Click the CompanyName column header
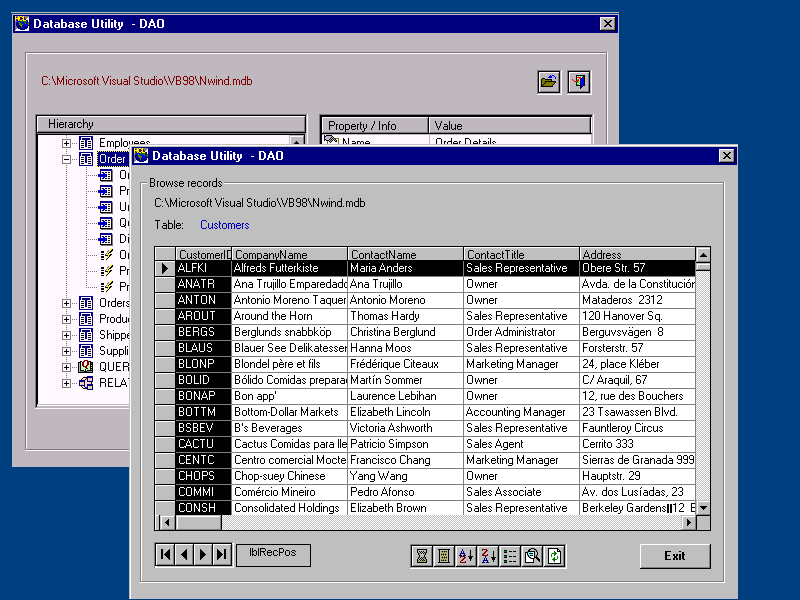The width and height of the screenshot is (800, 600). (289, 254)
